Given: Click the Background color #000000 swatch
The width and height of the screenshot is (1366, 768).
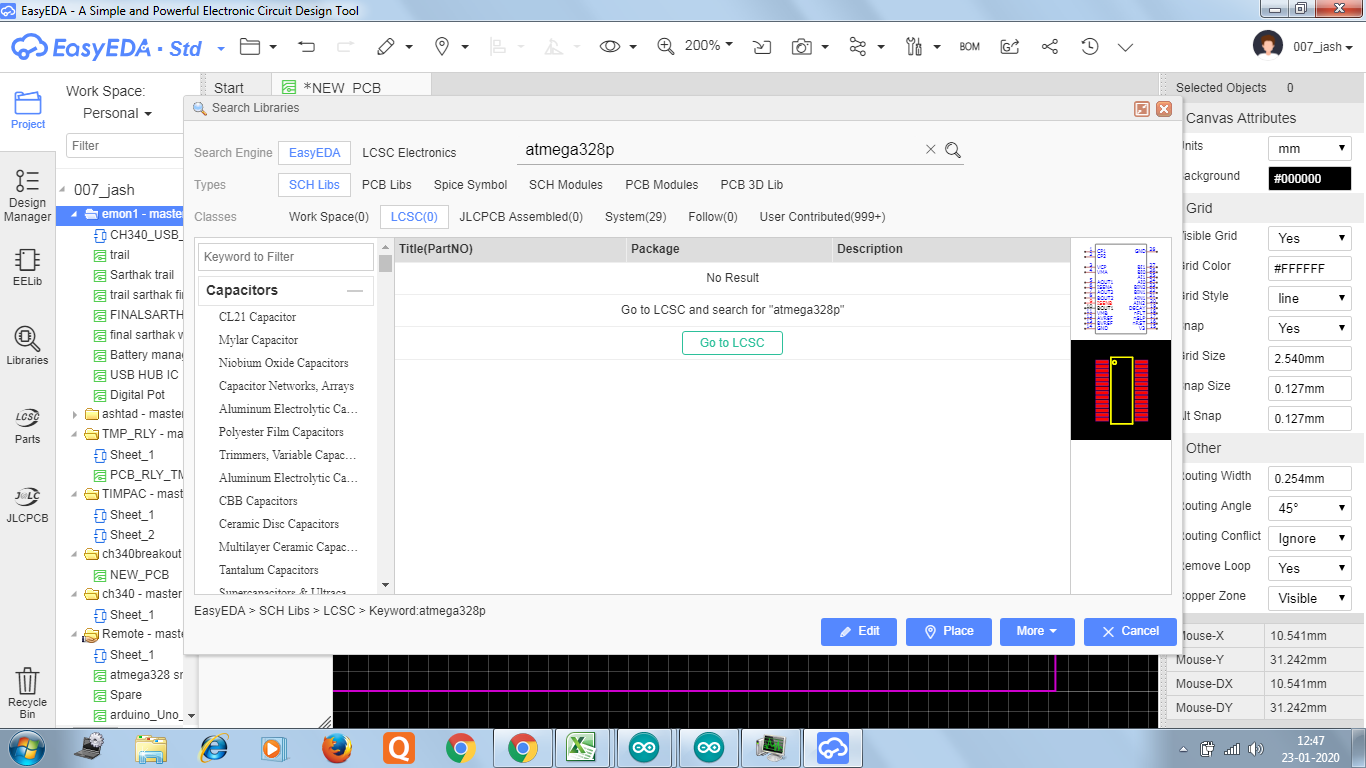Looking at the screenshot, I should click(x=1309, y=178).
